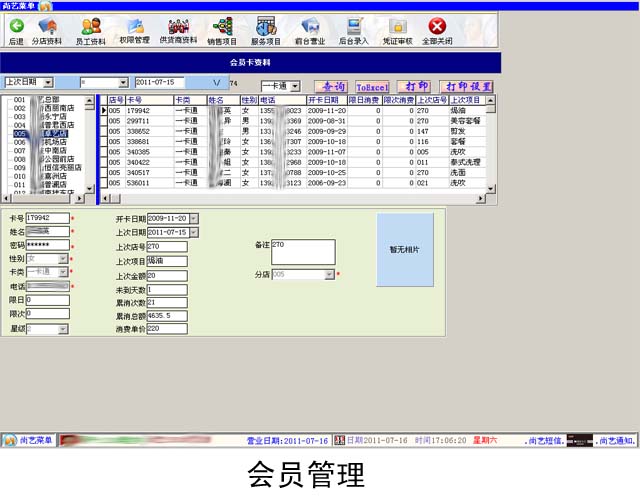The width and height of the screenshot is (640, 500).
Task: Expand the 性别 gender dropdown in form
Action: pyautogui.click(x=64, y=258)
